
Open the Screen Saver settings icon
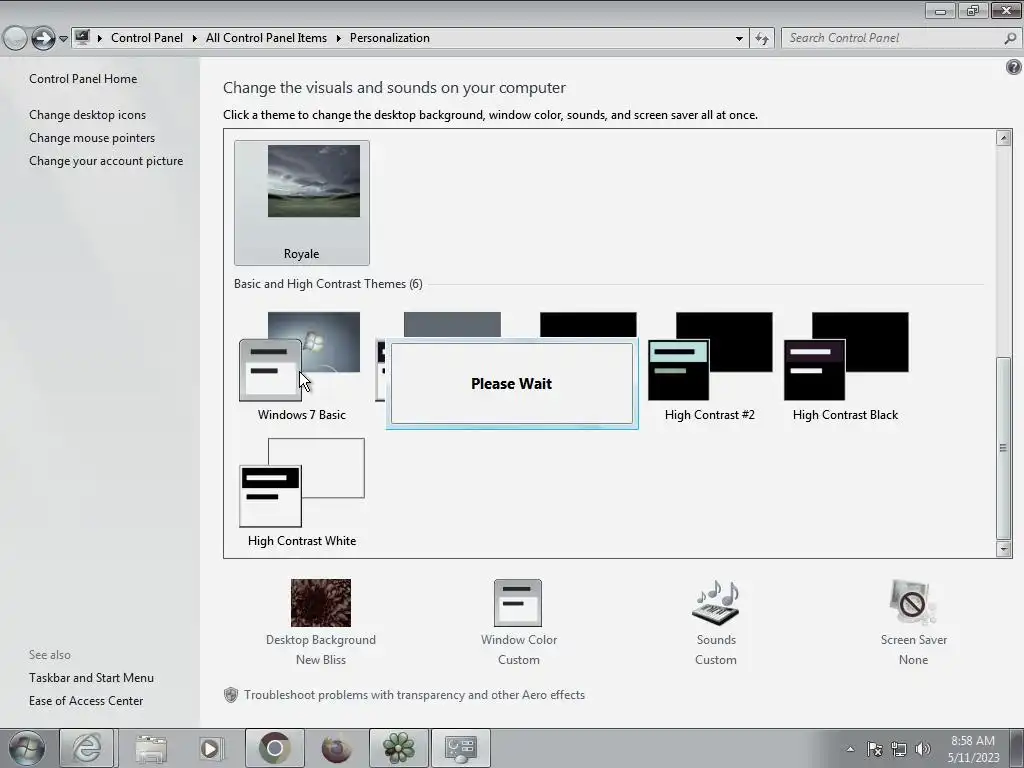click(x=913, y=602)
